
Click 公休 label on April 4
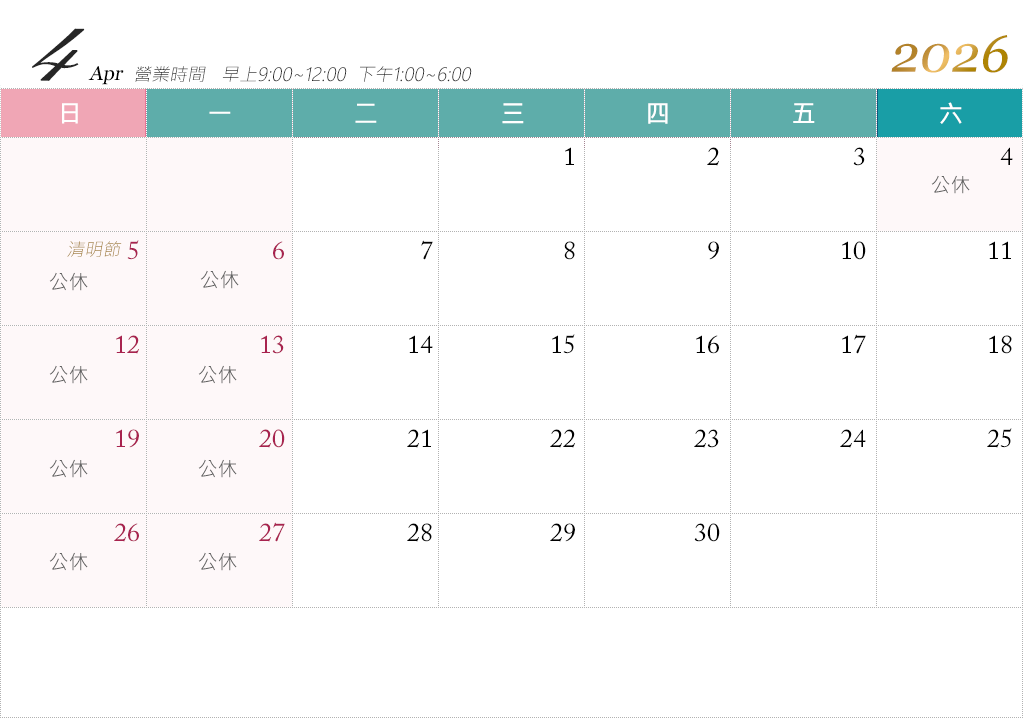(950, 185)
